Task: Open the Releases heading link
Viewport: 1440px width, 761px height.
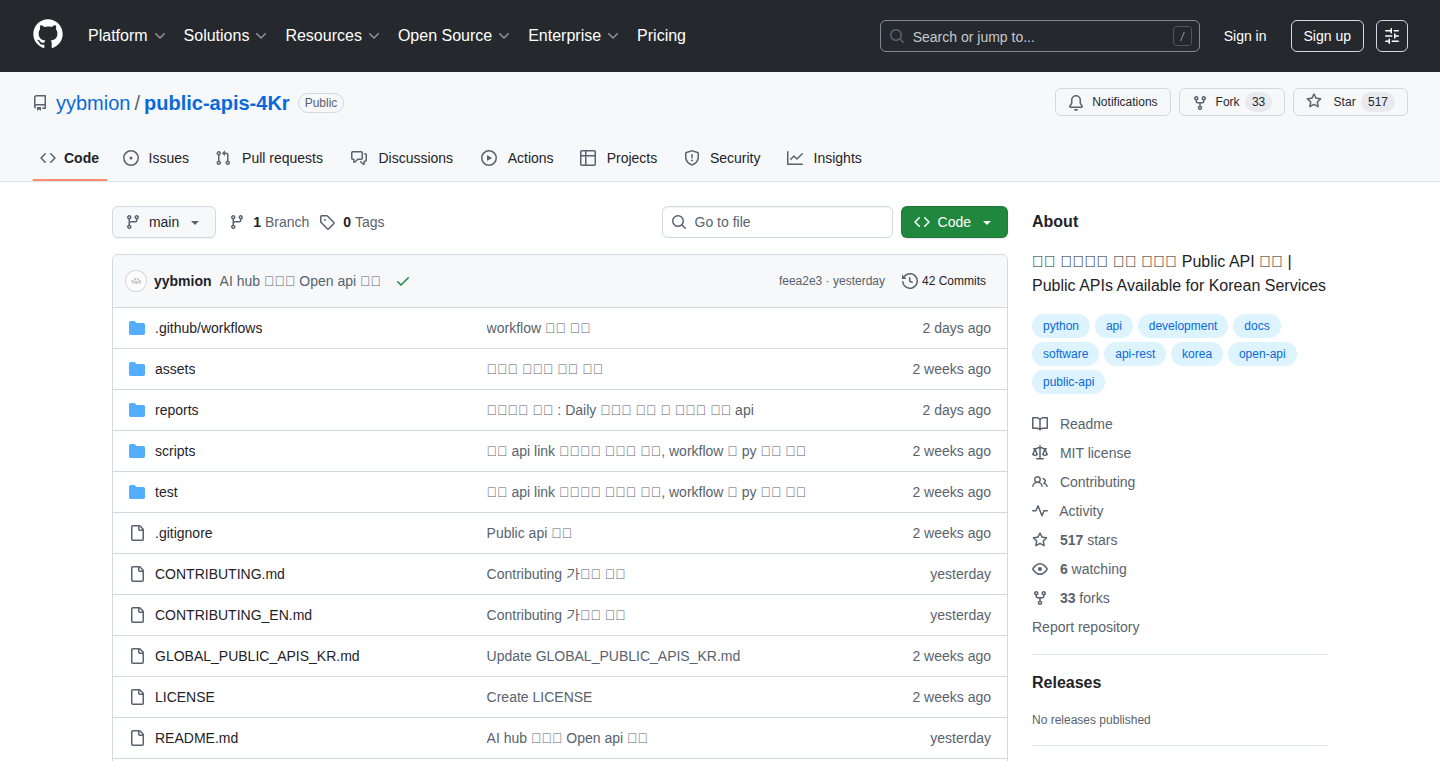Action: [1066, 682]
